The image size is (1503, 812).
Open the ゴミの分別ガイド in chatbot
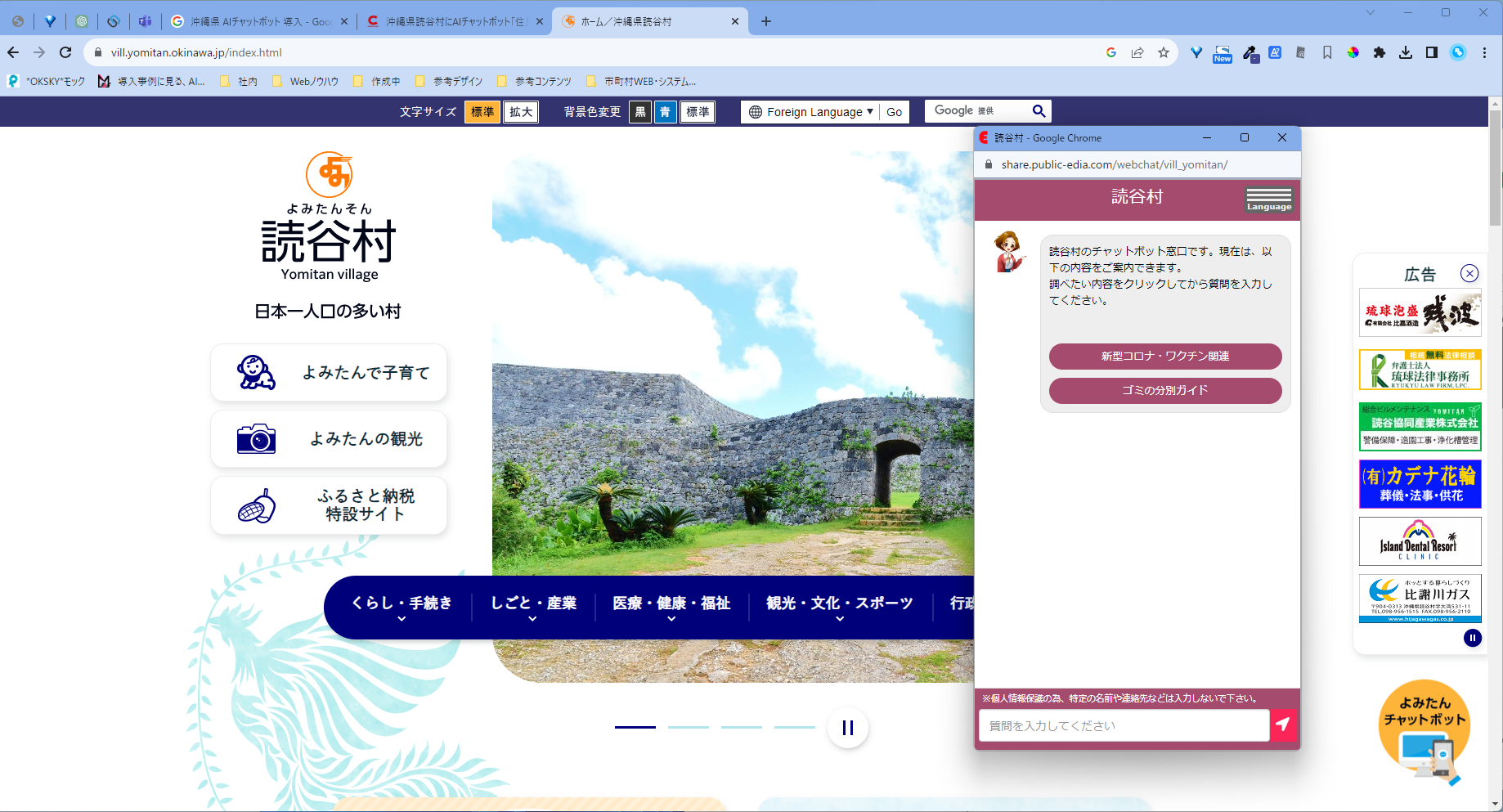[1164, 390]
